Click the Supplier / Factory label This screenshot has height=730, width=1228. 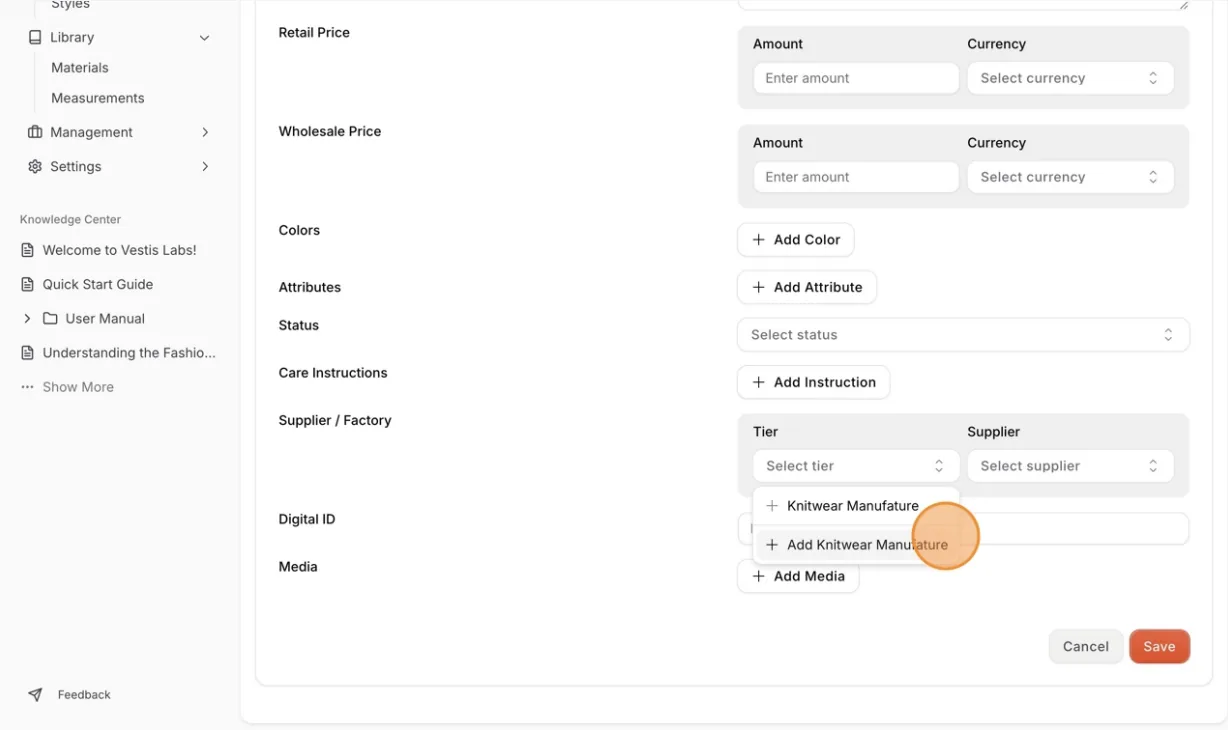(x=335, y=420)
